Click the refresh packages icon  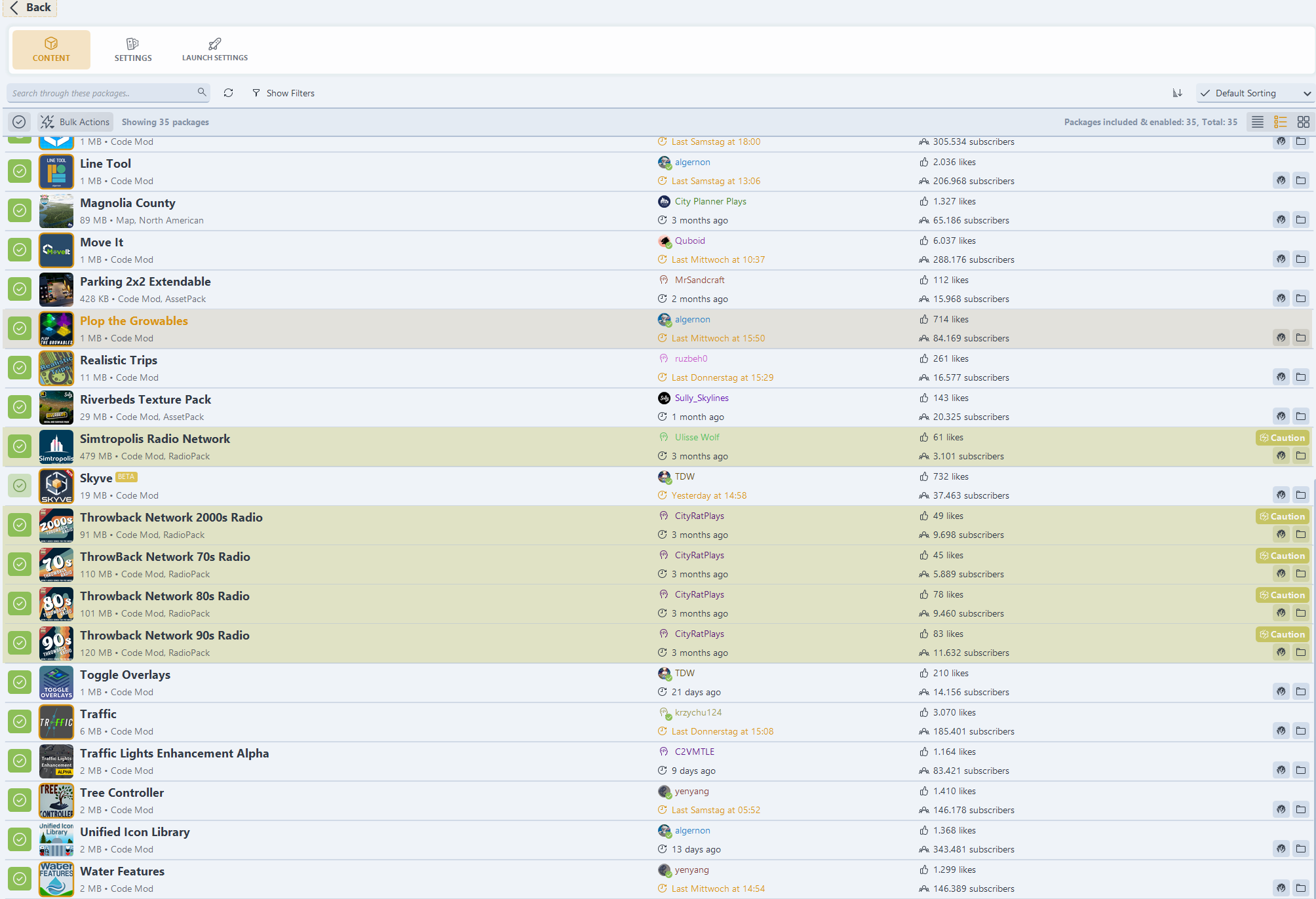(228, 93)
